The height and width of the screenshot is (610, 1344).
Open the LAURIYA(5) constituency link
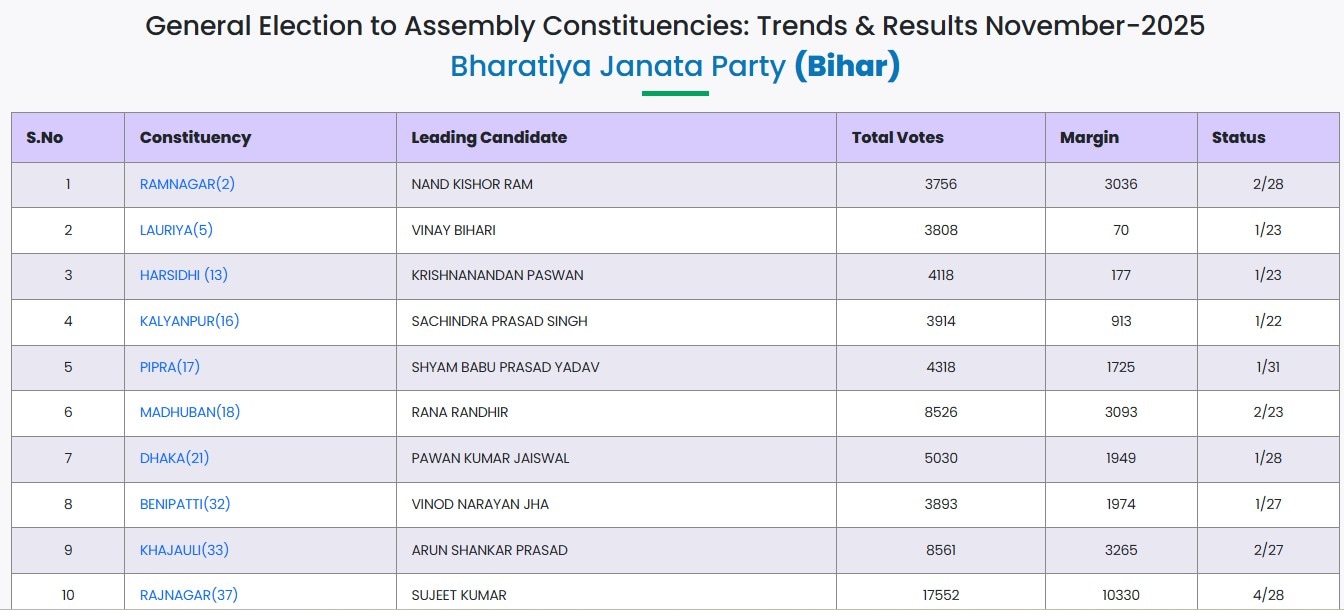click(176, 230)
